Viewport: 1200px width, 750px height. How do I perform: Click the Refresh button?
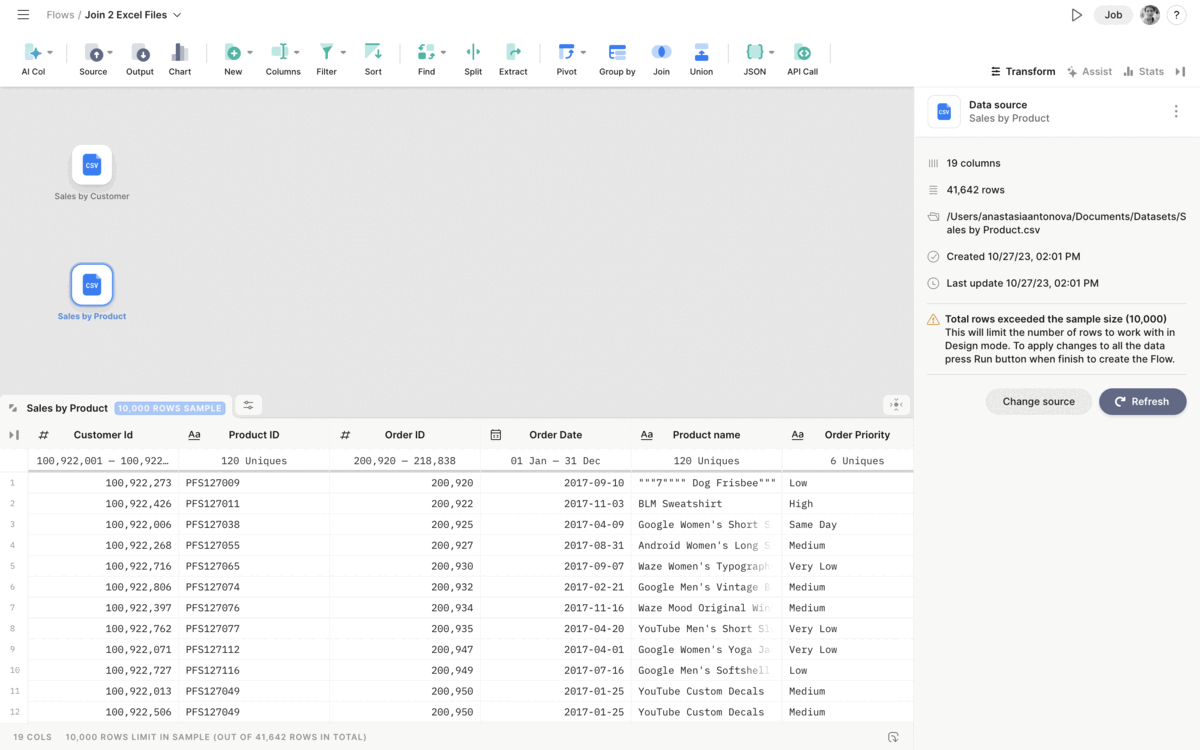point(1142,401)
